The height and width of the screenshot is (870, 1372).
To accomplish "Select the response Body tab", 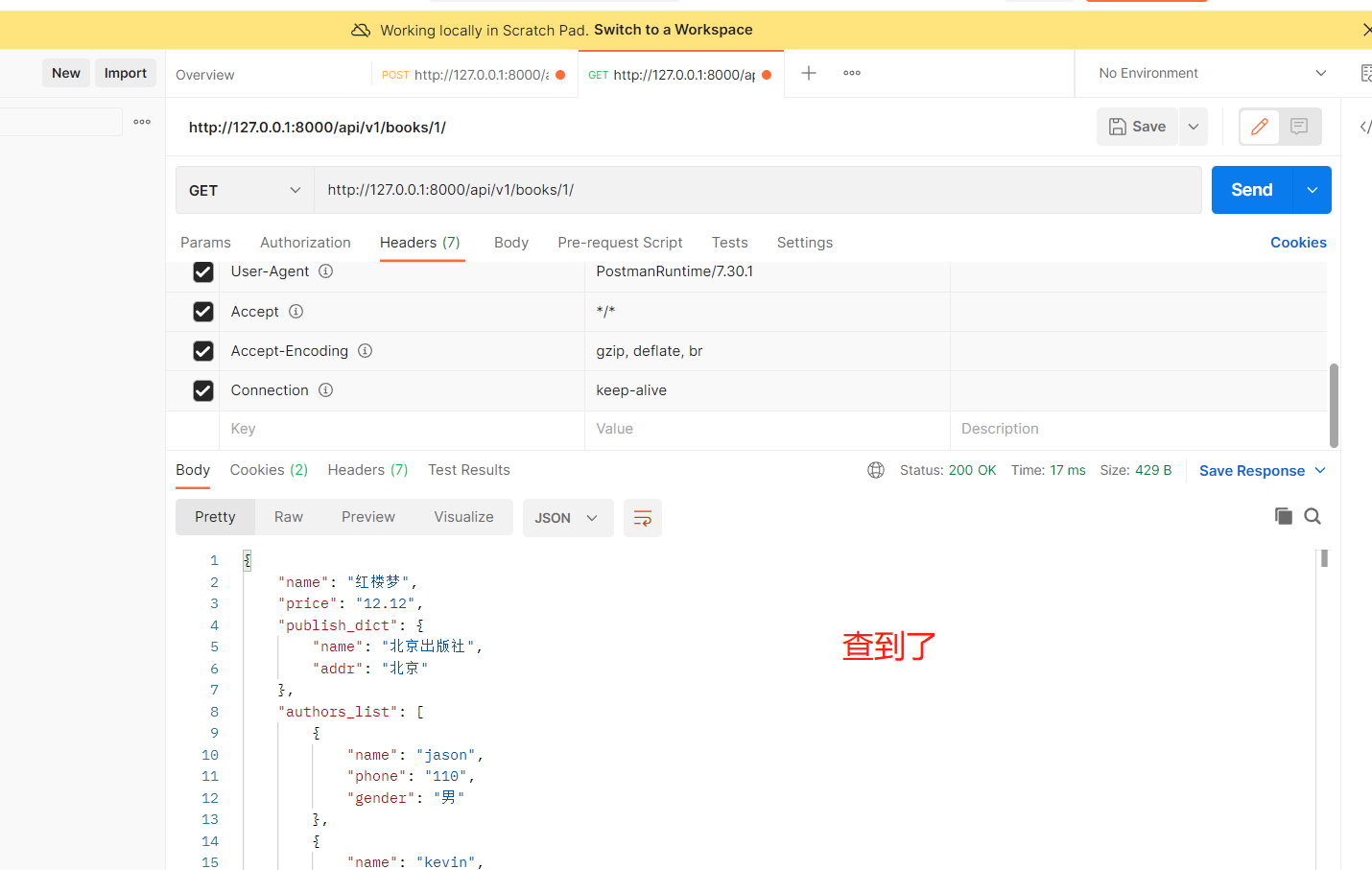I will pos(193,470).
